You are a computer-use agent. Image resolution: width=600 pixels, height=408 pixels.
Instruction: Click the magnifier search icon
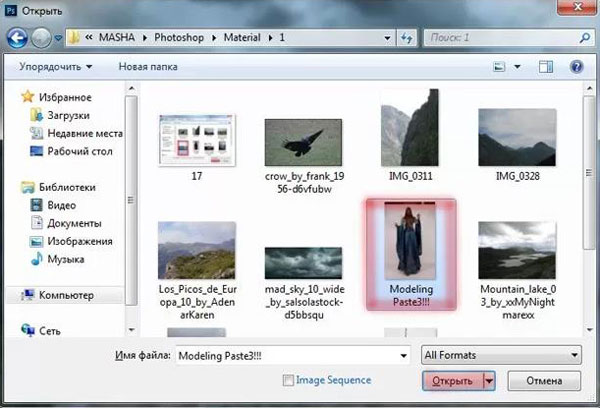[x=585, y=38]
